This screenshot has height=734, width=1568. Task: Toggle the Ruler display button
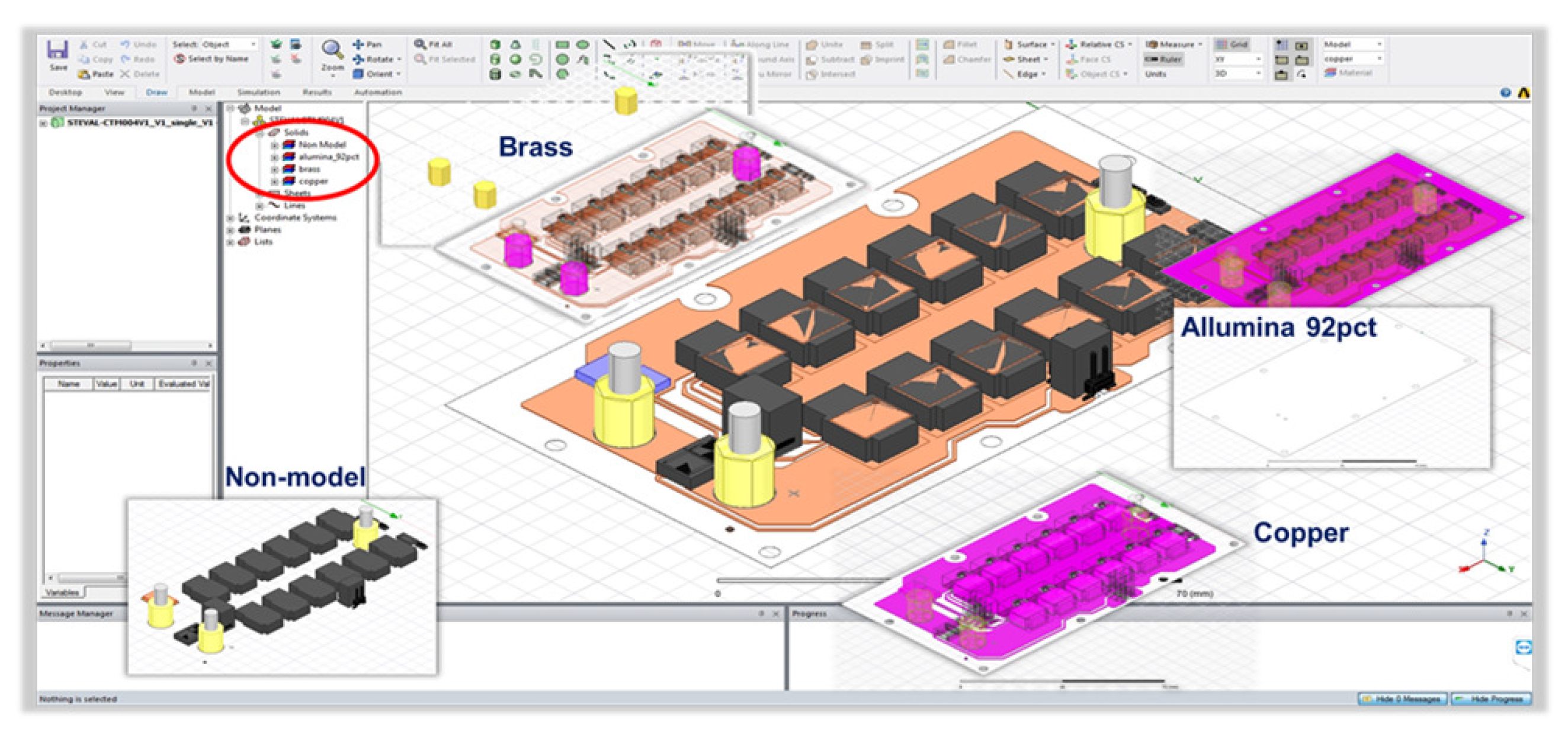(x=1163, y=59)
